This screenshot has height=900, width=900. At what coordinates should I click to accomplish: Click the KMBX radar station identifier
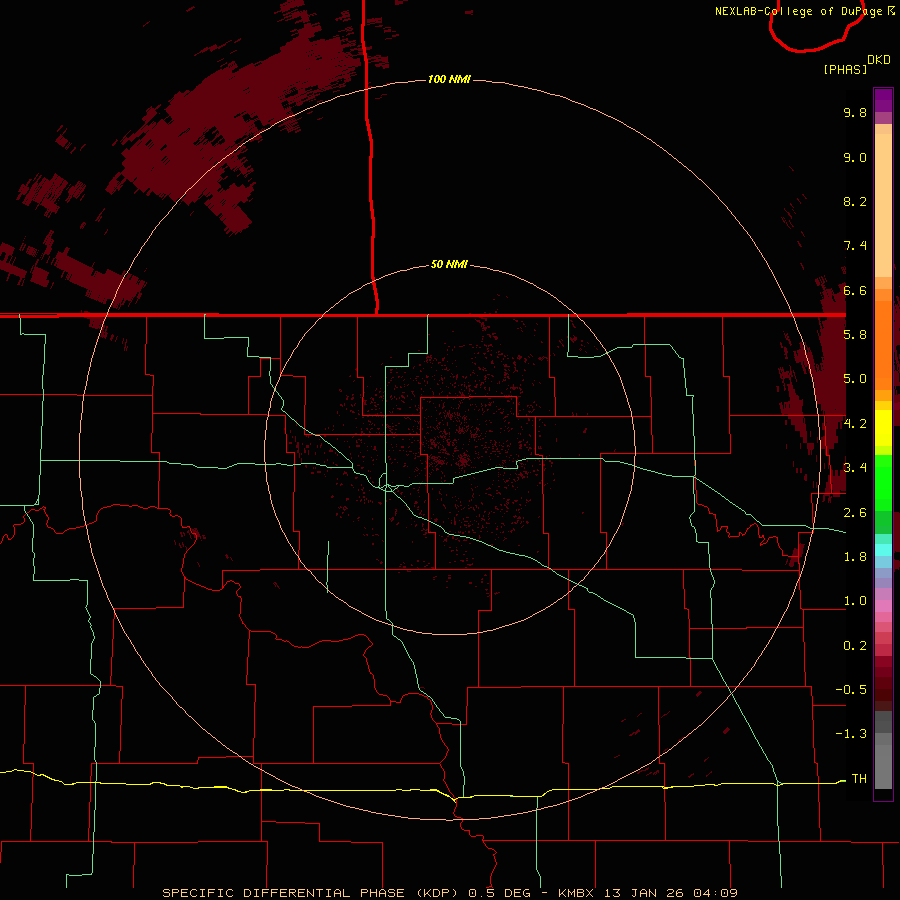tap(576, 893)
